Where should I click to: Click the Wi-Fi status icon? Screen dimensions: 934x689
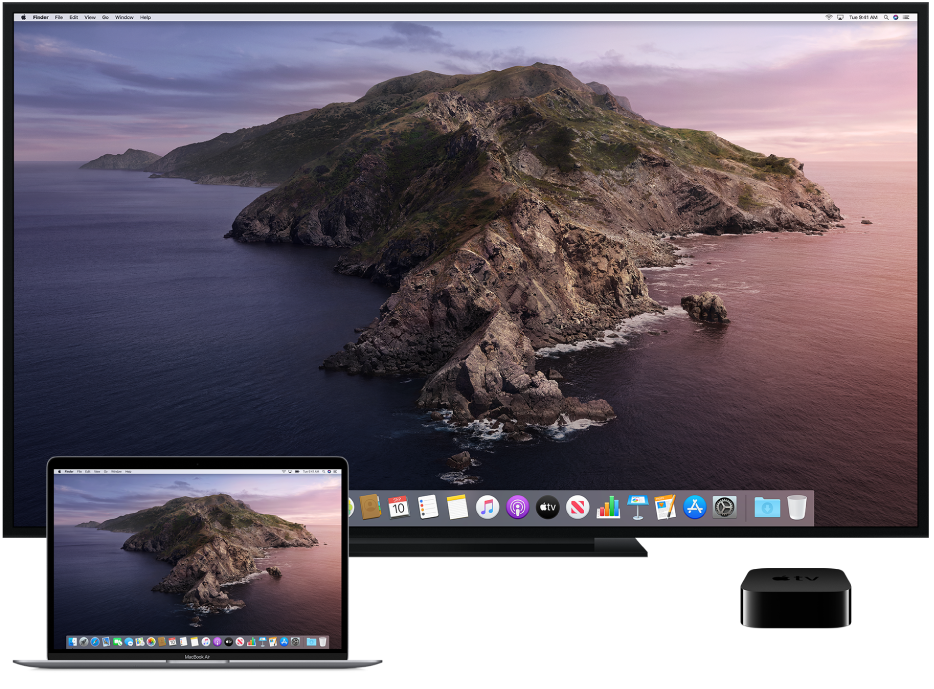(x=829, y=17)
